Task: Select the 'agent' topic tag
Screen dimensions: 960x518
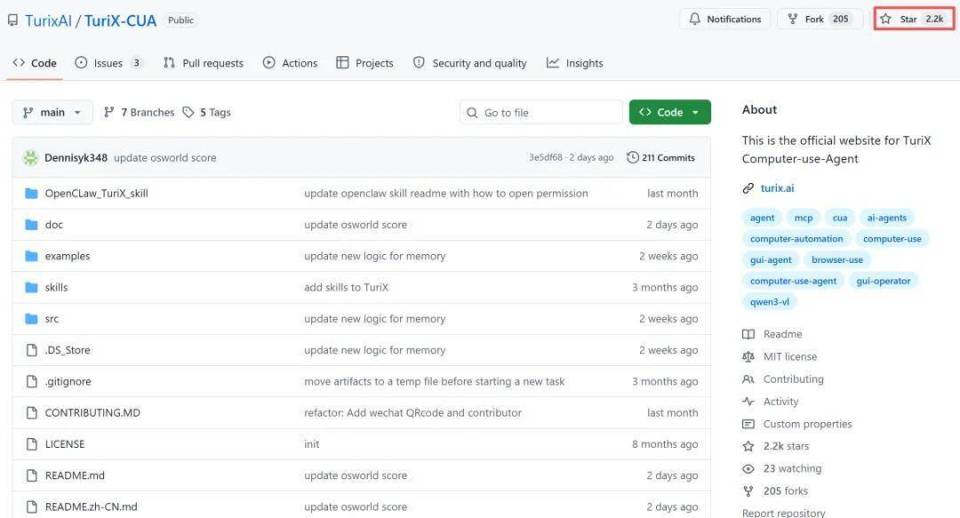Action: tap(762, 217)
